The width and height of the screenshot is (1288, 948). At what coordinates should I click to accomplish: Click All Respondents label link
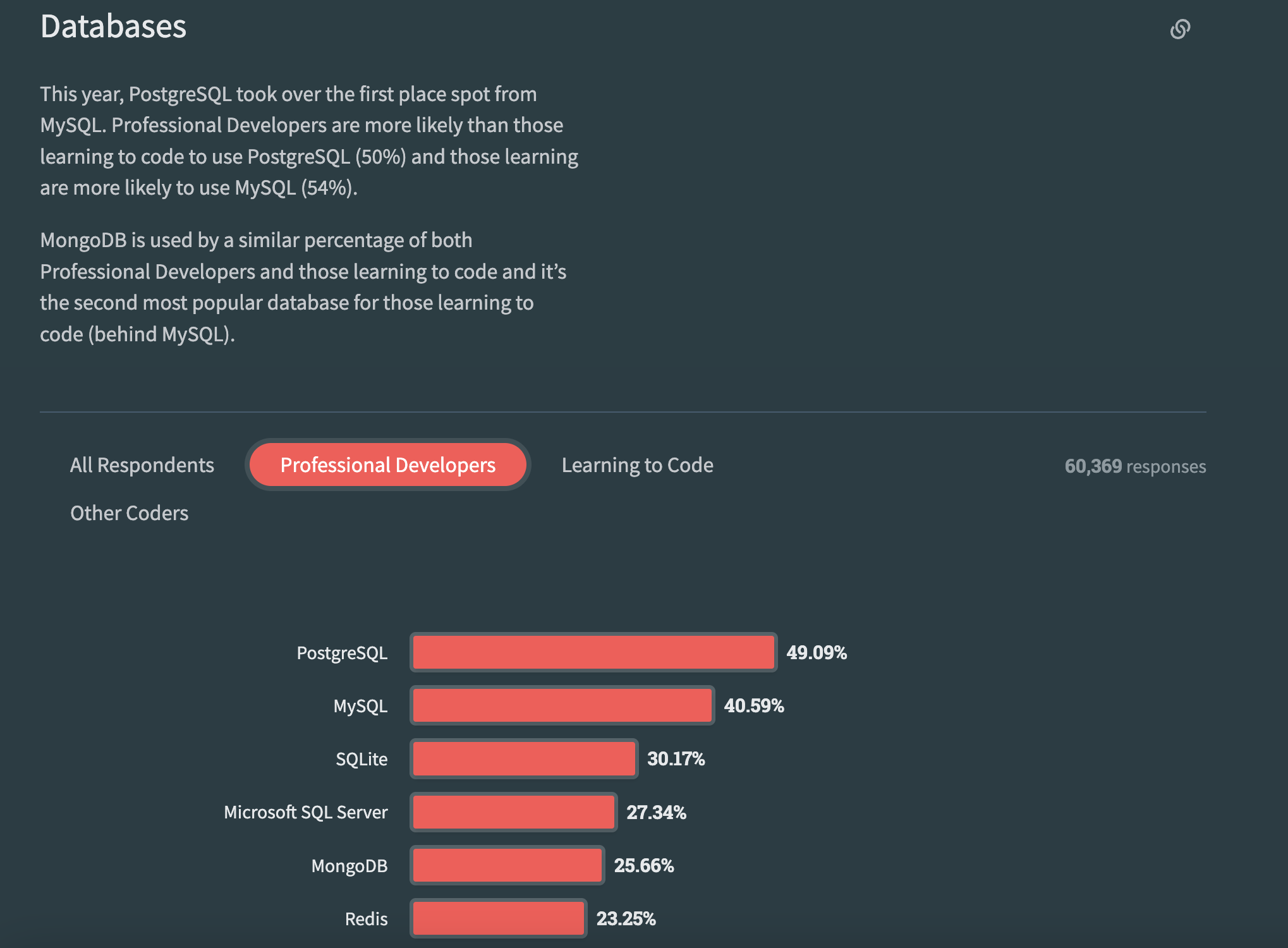tap(141, 464)
